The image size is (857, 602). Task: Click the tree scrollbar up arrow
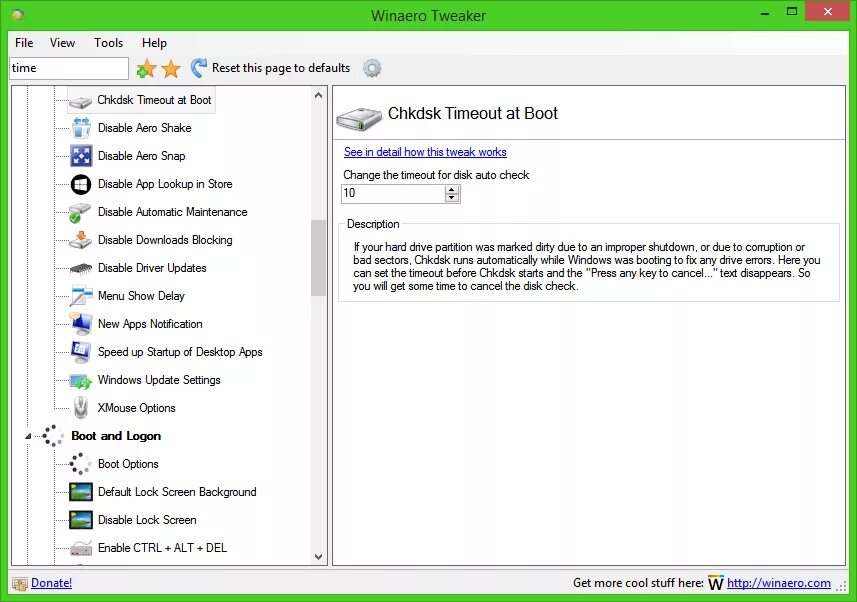(319, 95)
